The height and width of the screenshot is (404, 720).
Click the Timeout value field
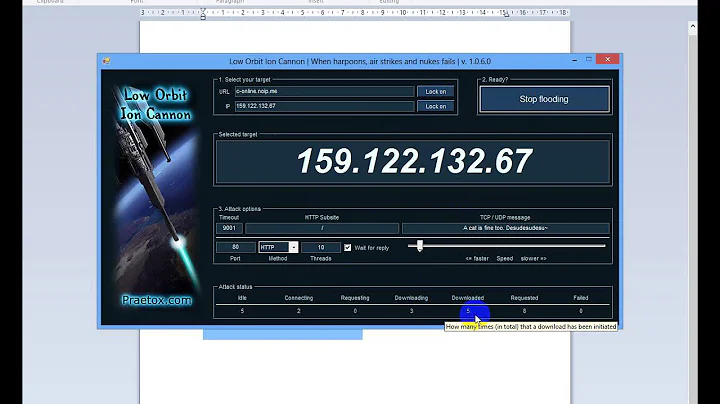click(229, 228)
